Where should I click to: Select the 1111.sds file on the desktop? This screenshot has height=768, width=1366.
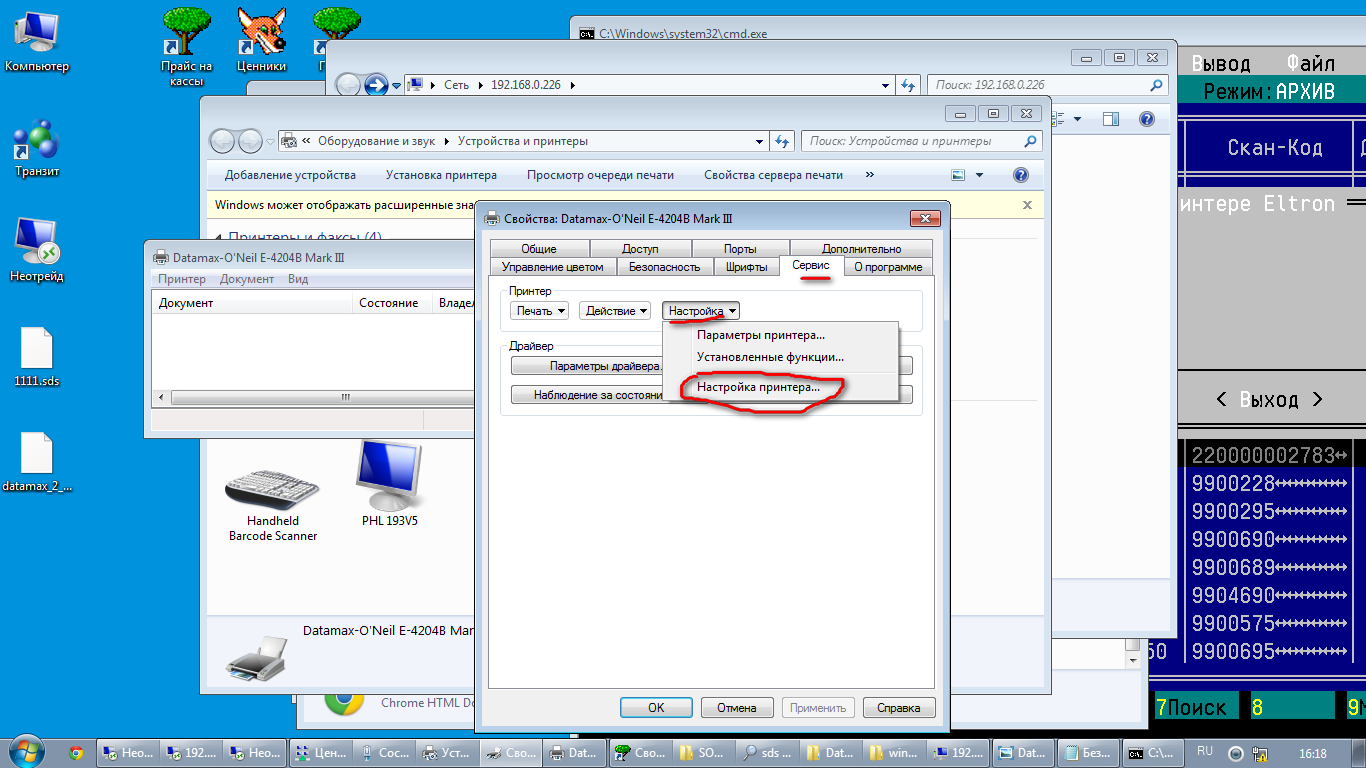37,357
